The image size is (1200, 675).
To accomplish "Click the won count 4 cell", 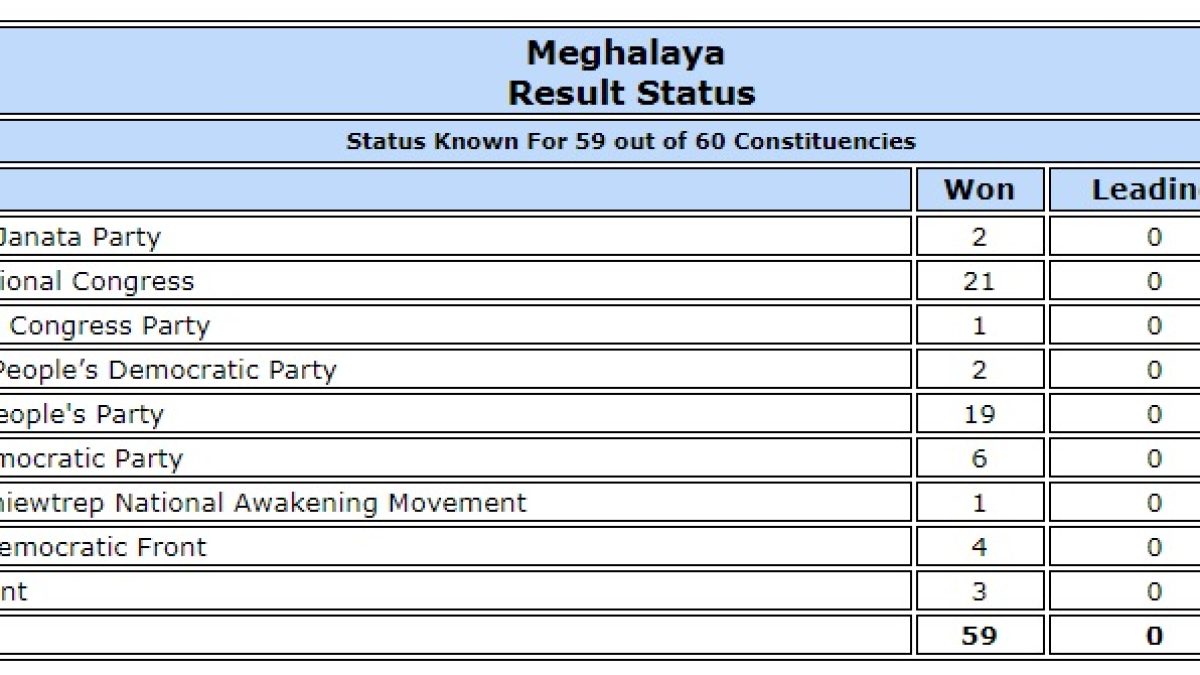I will 979,547.
